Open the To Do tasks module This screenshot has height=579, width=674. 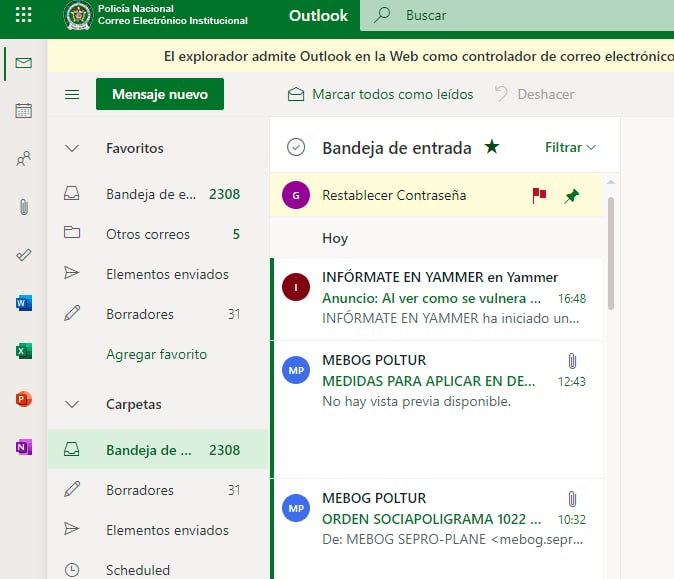[24, 255]
